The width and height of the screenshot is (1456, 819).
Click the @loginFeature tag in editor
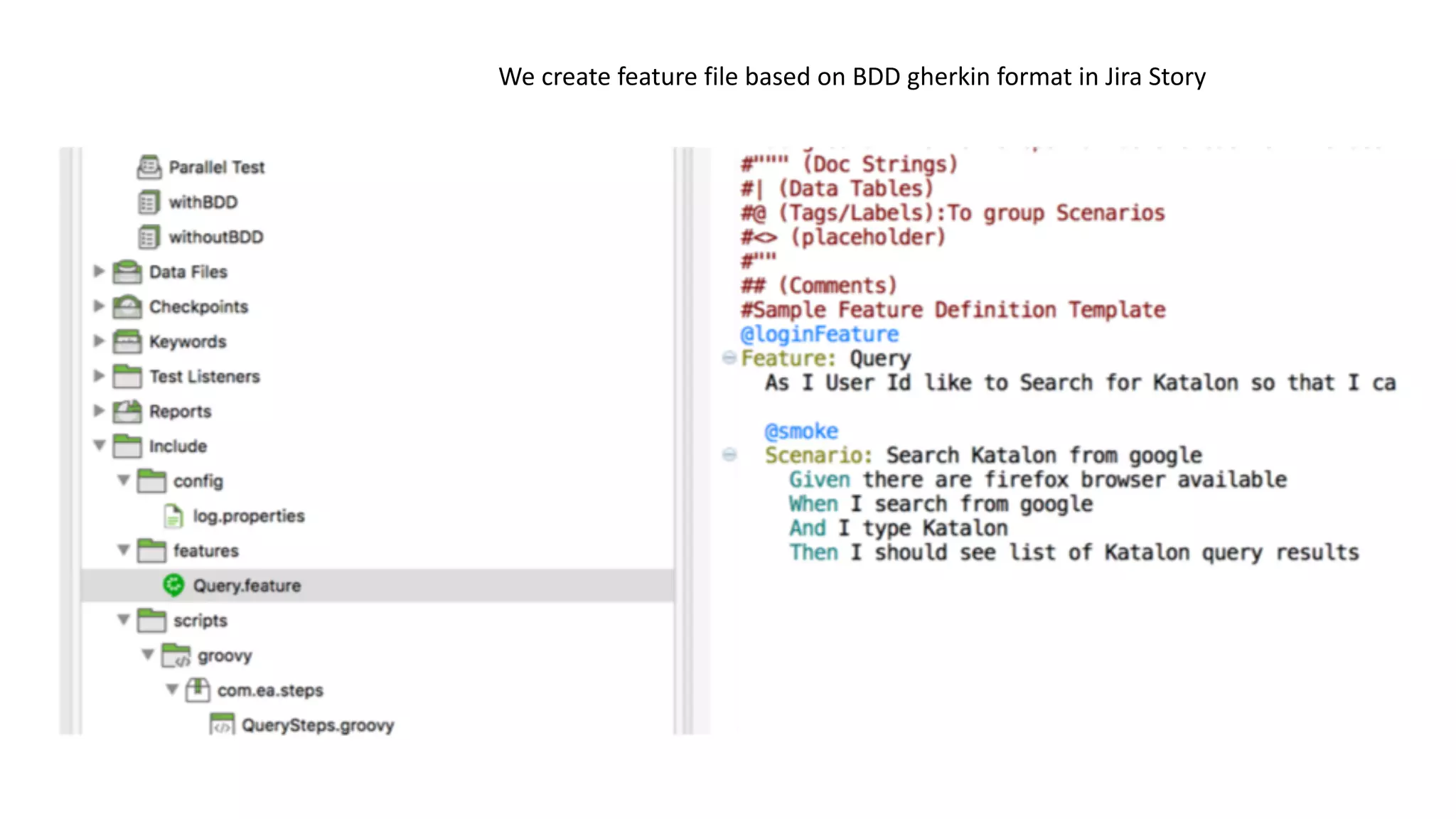point(820,334)
